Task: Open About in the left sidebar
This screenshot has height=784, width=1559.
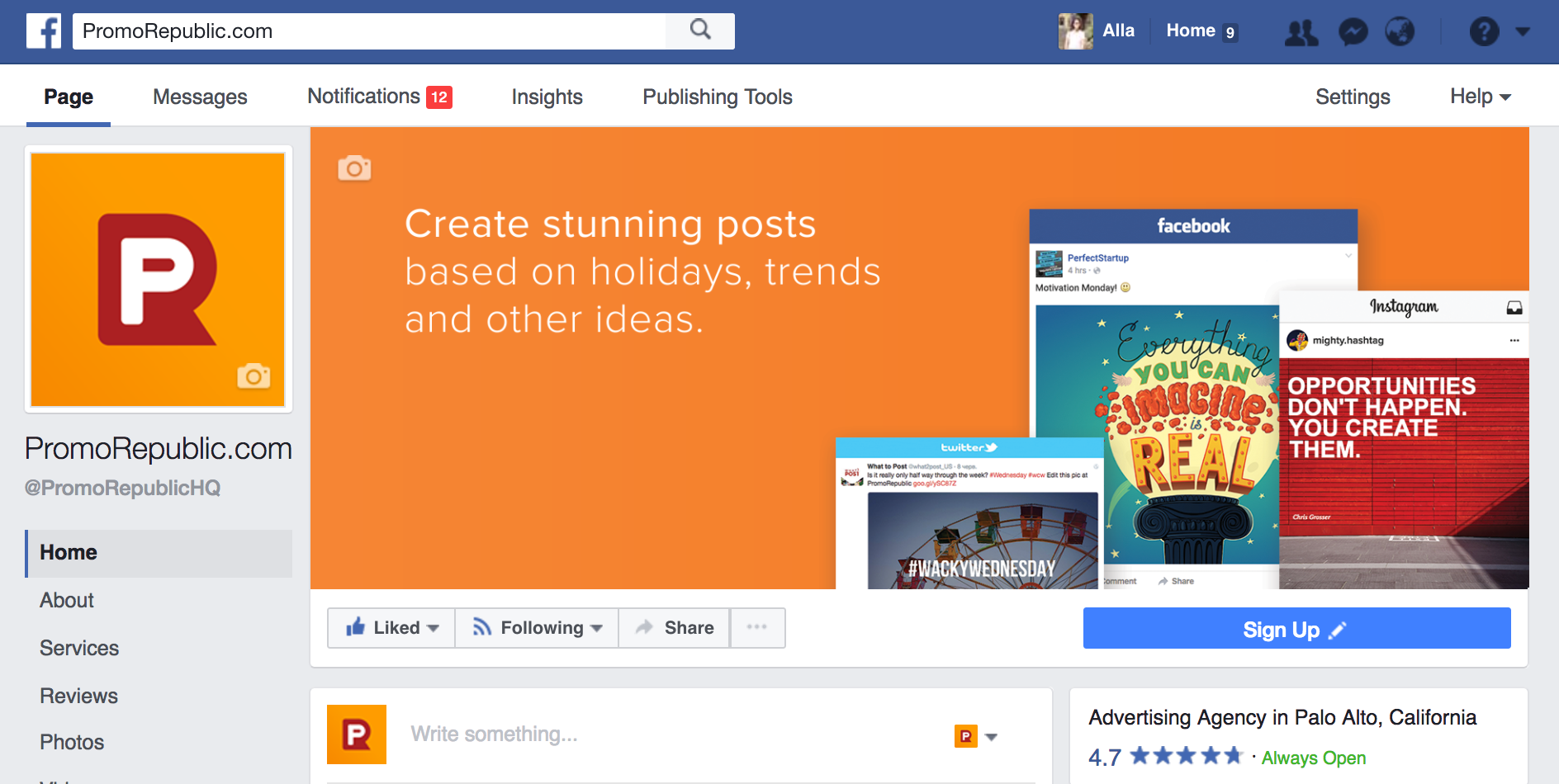Action: [67, 600]
